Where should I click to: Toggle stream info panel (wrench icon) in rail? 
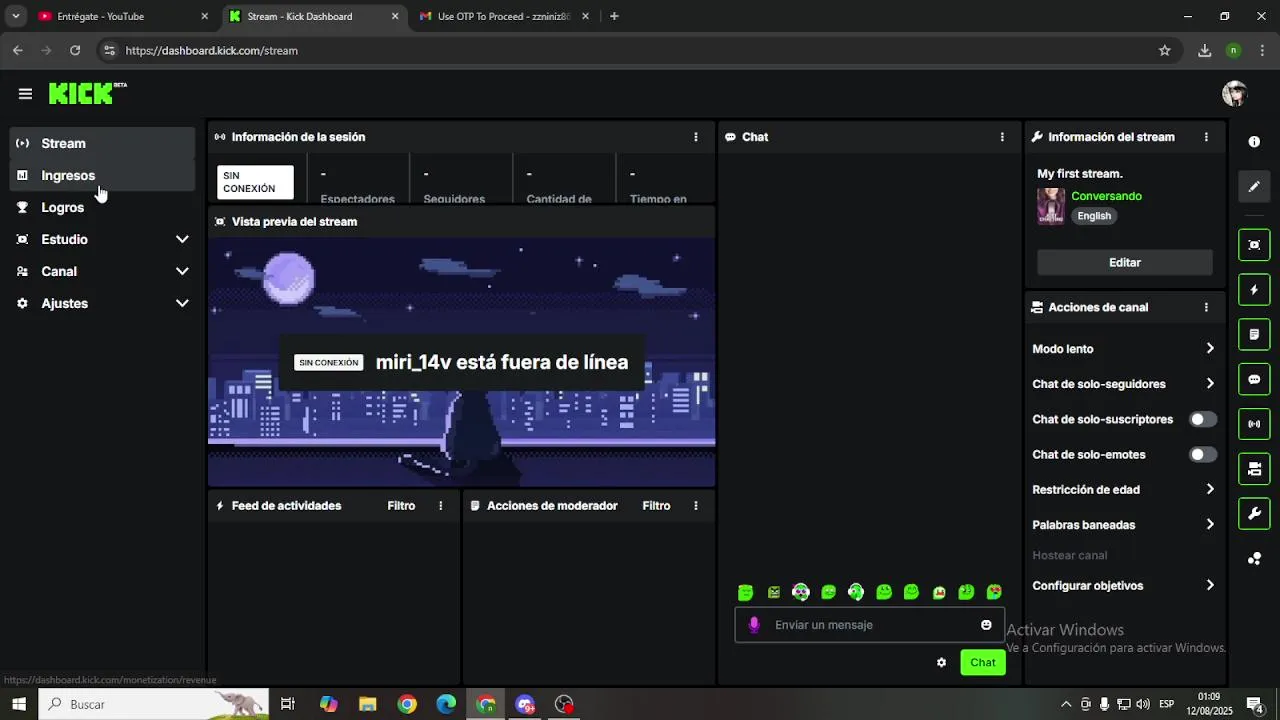(1254, 514)
